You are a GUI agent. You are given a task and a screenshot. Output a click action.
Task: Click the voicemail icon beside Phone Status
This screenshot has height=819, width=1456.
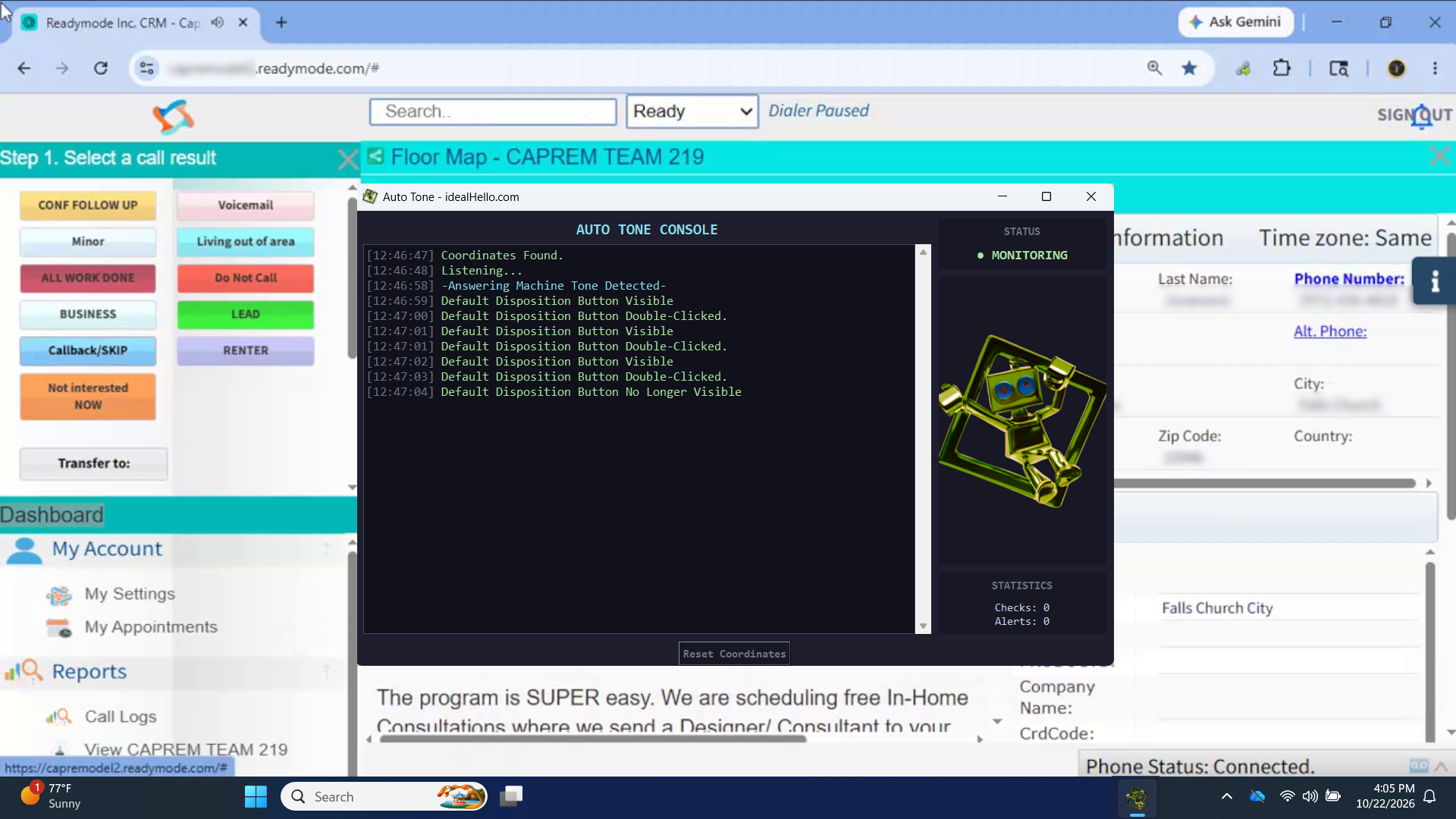(1418, 766)
